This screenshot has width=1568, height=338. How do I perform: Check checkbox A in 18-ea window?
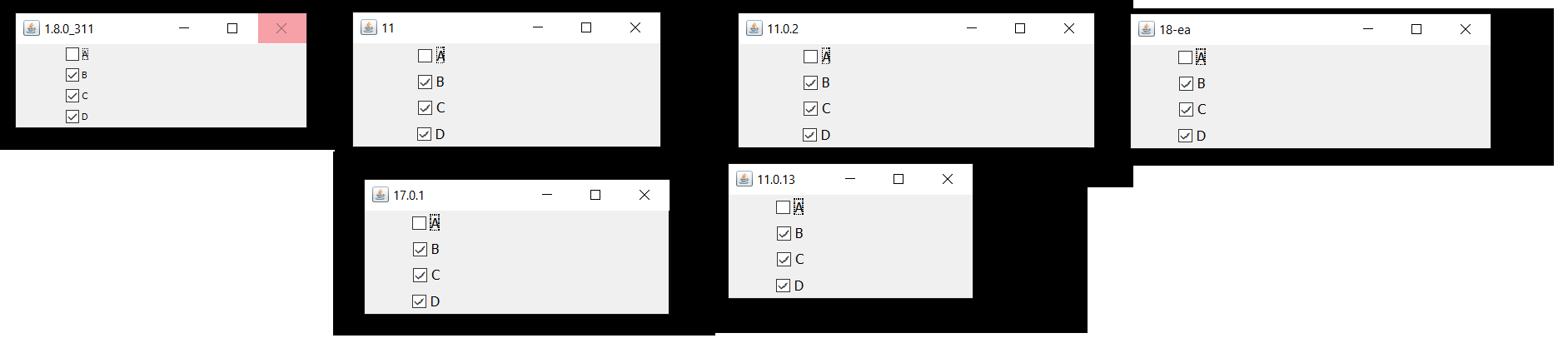click(x=1186, y=57)
